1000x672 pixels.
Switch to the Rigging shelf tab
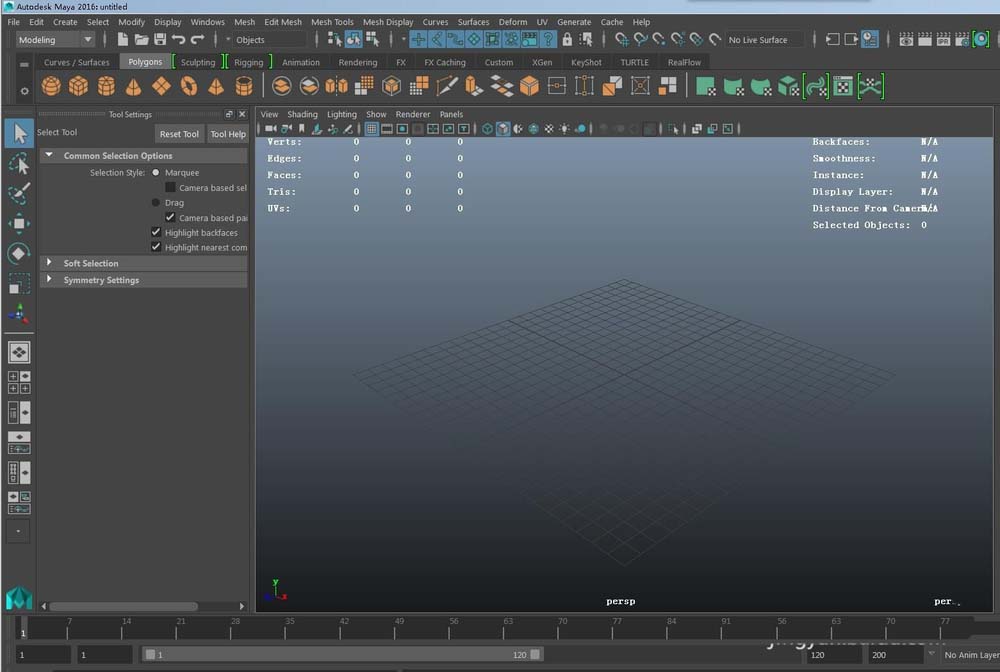click(x=248, y=62)
